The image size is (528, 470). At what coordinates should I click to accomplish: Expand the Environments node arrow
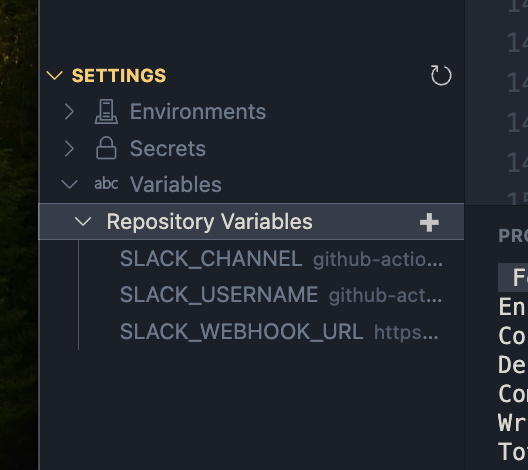[x=69, y=111]
